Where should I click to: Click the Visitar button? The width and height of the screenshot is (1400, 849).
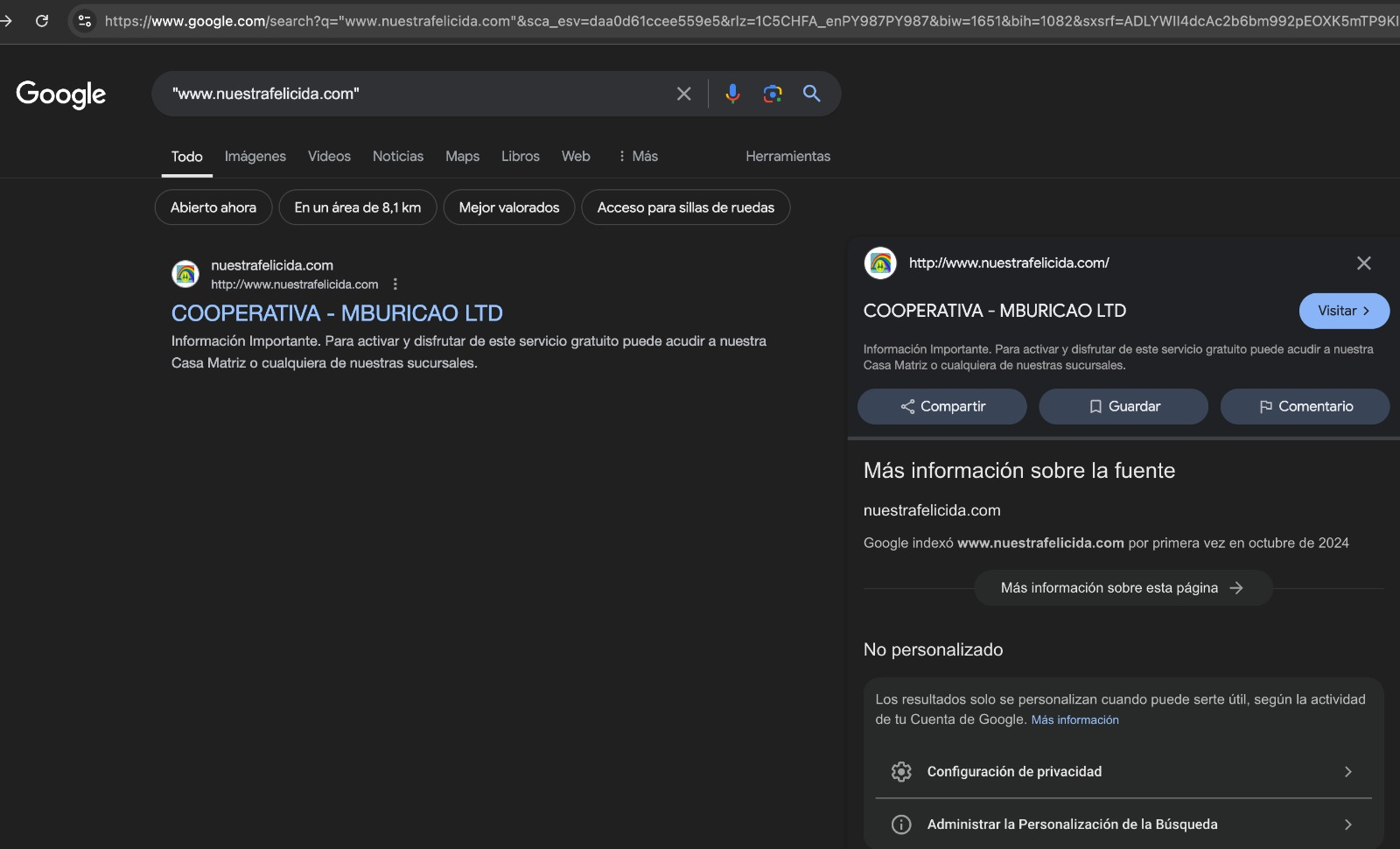(1344, 311)
